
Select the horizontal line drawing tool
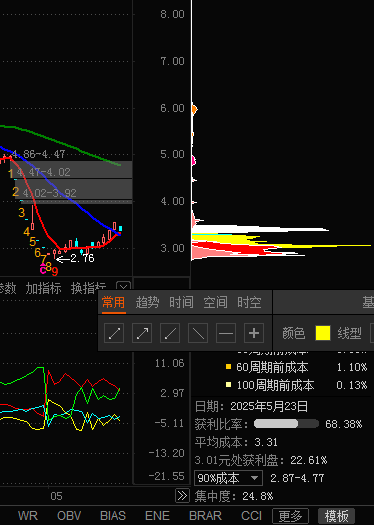point(226,333)
